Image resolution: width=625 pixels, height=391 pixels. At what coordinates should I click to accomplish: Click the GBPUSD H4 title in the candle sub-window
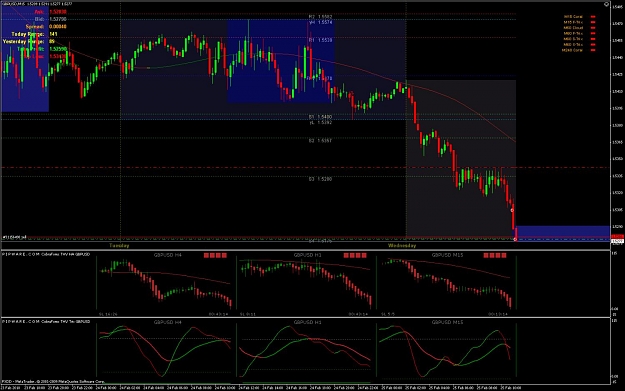pyautogui.click(x=167, y=255)
